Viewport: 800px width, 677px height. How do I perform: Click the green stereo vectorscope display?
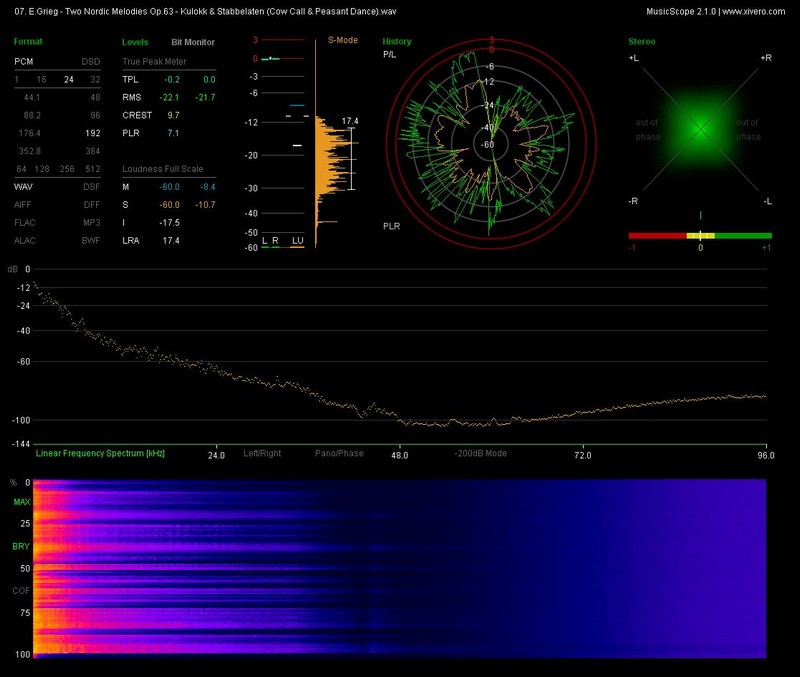coord(700,129)
